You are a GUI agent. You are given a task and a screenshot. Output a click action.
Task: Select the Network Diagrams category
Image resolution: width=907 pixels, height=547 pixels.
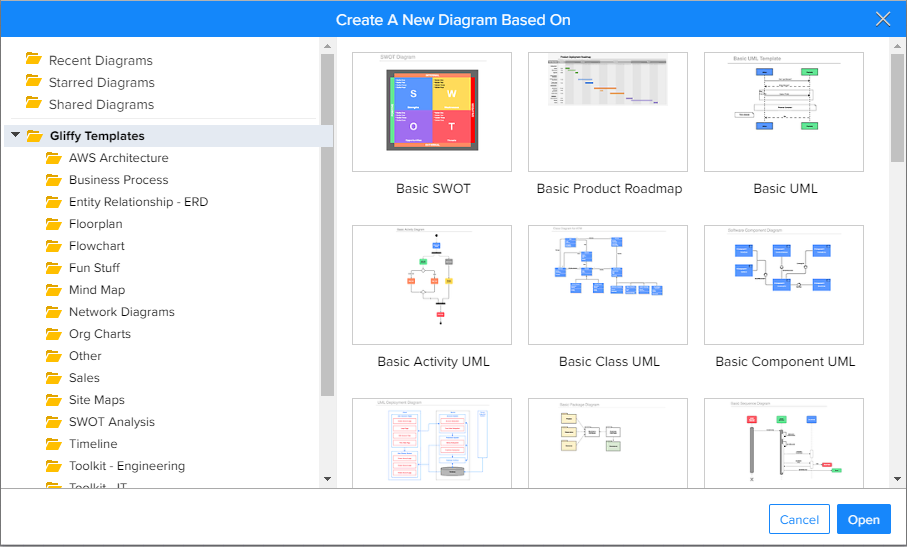[x=121, y=312]
